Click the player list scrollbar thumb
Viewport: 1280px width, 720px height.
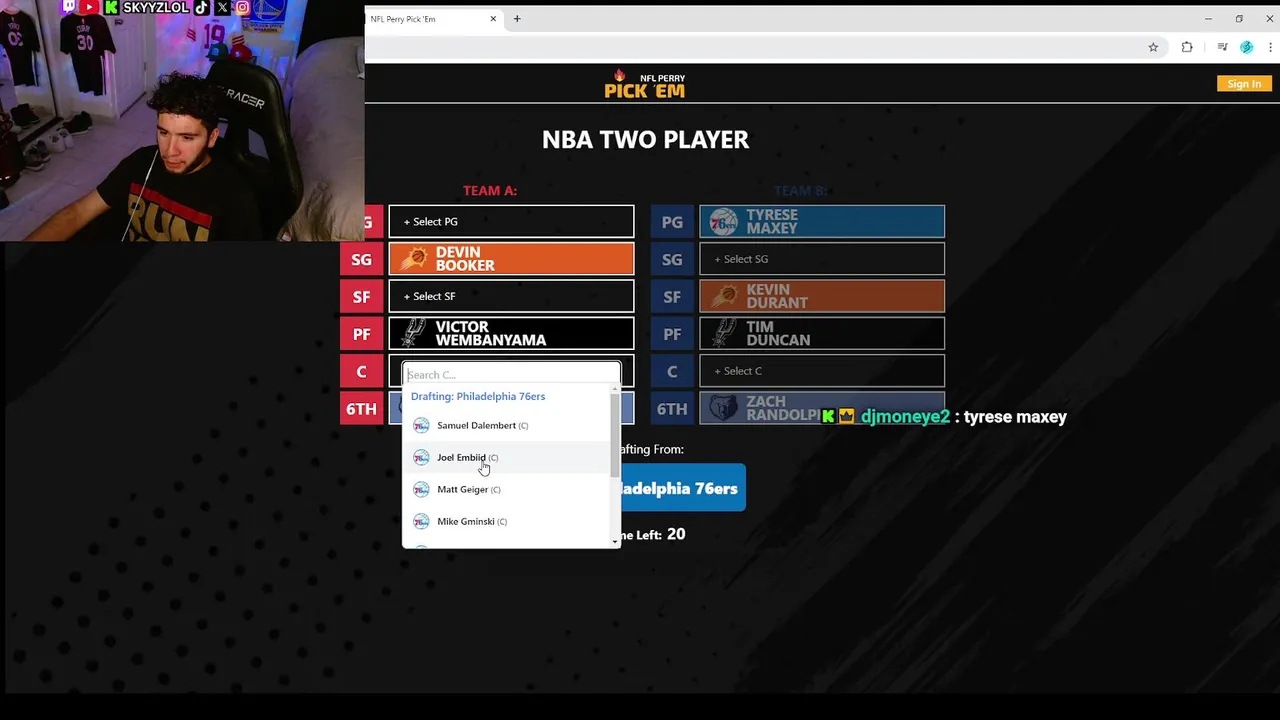[x=615, y=434]
